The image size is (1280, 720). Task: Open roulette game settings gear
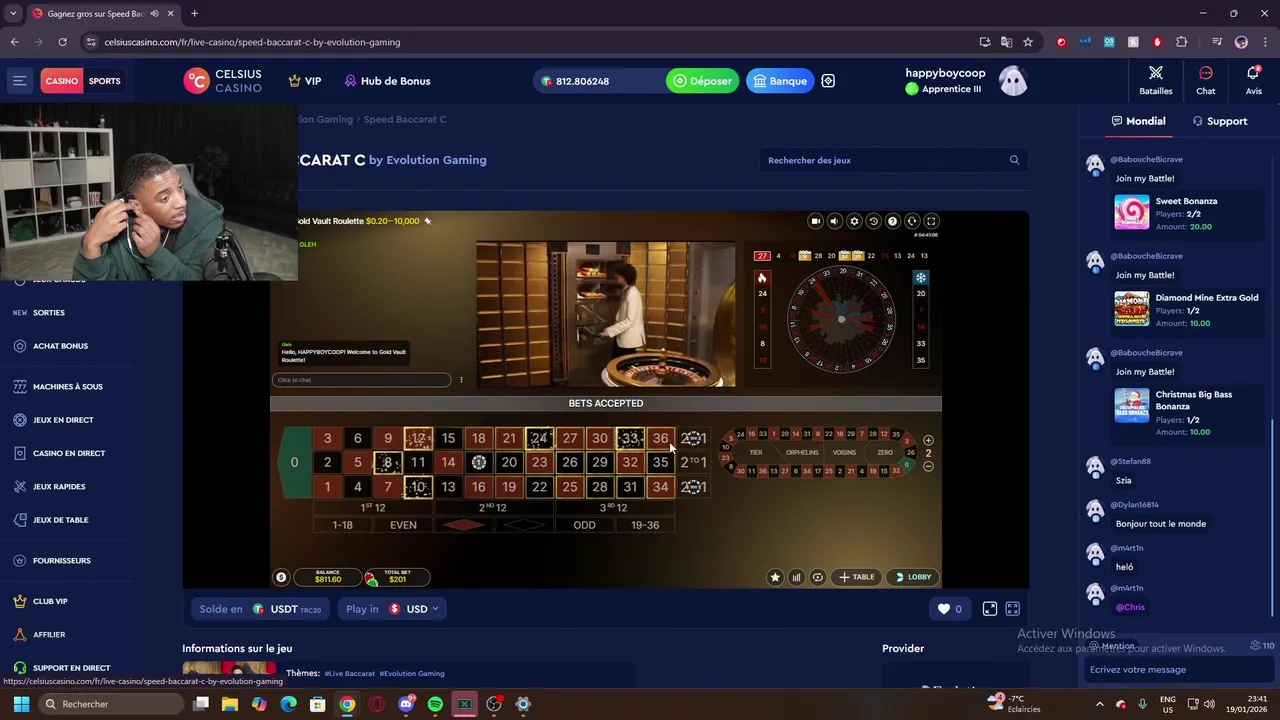pyautogui.click(x=854, y=221)
